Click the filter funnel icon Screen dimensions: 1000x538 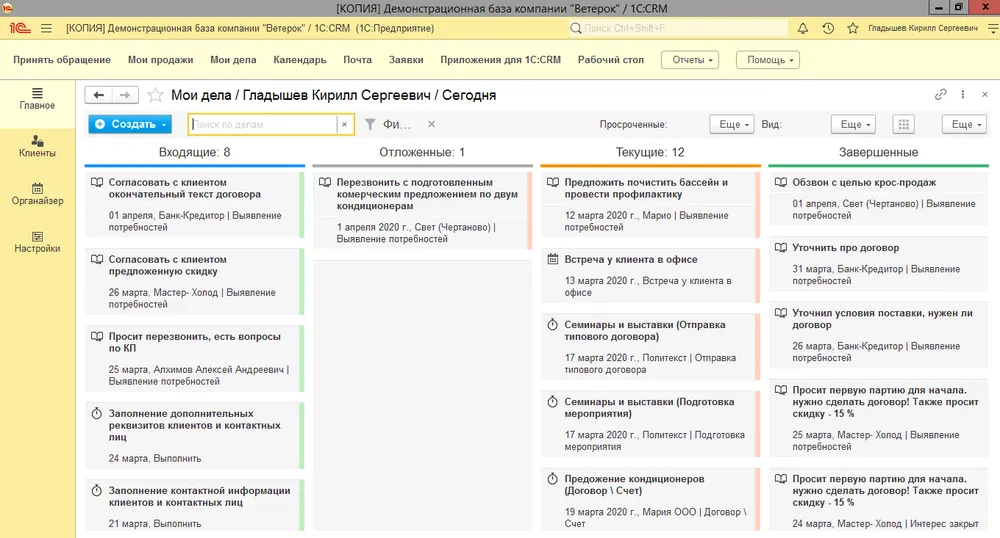tap(370, 124)
